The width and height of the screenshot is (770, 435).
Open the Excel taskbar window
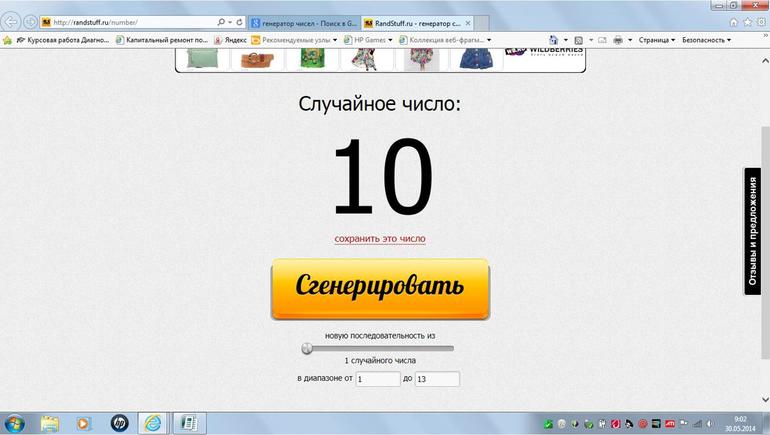pyautogui.click(x=189, y=423)
